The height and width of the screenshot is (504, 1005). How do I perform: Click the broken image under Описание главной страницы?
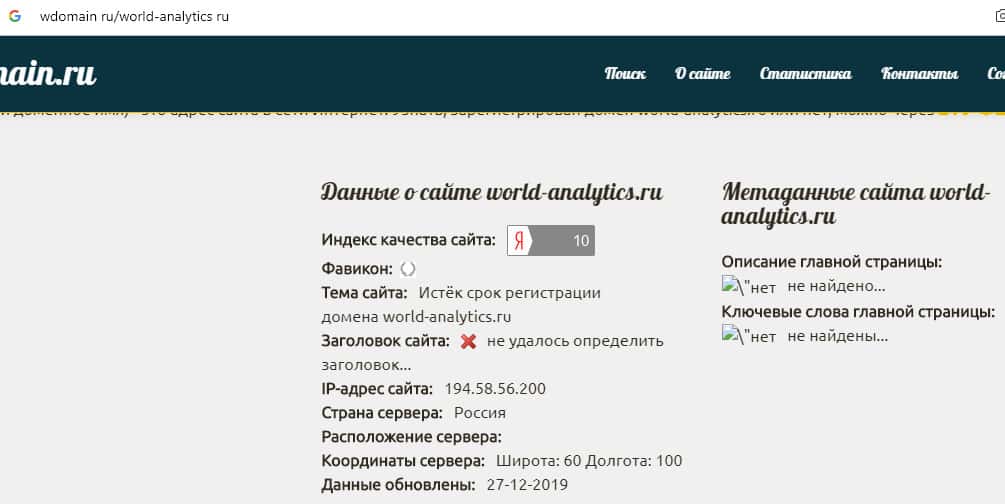[749, 286]
